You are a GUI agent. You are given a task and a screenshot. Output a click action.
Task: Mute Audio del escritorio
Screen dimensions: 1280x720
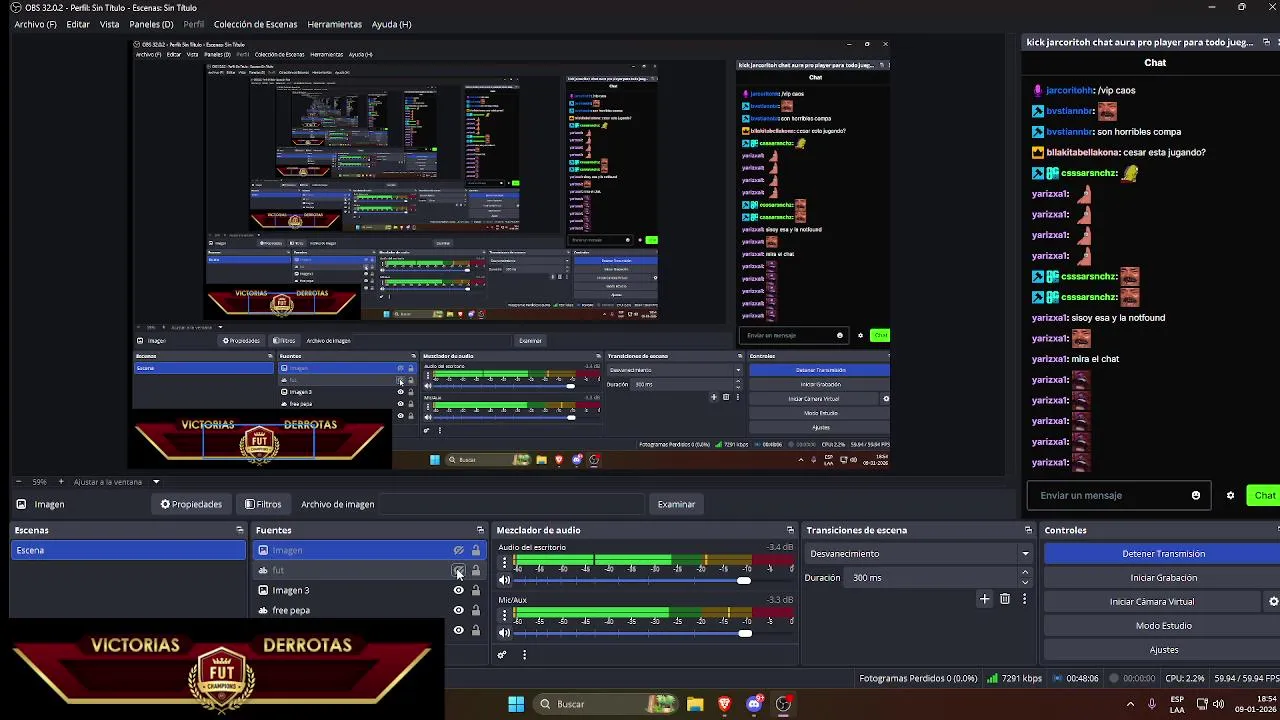click(505, 580)
